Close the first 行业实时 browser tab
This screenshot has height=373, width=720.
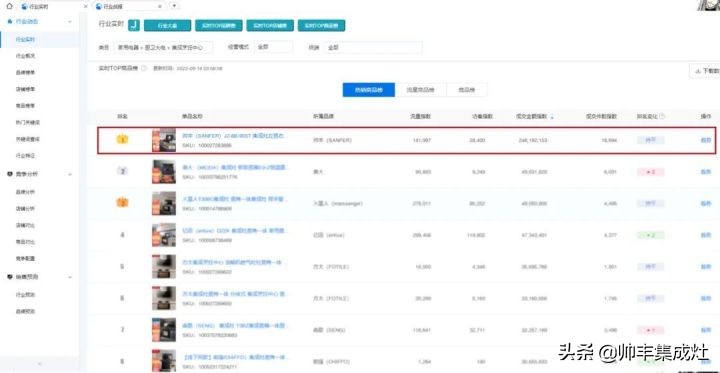tap(86, 7)
